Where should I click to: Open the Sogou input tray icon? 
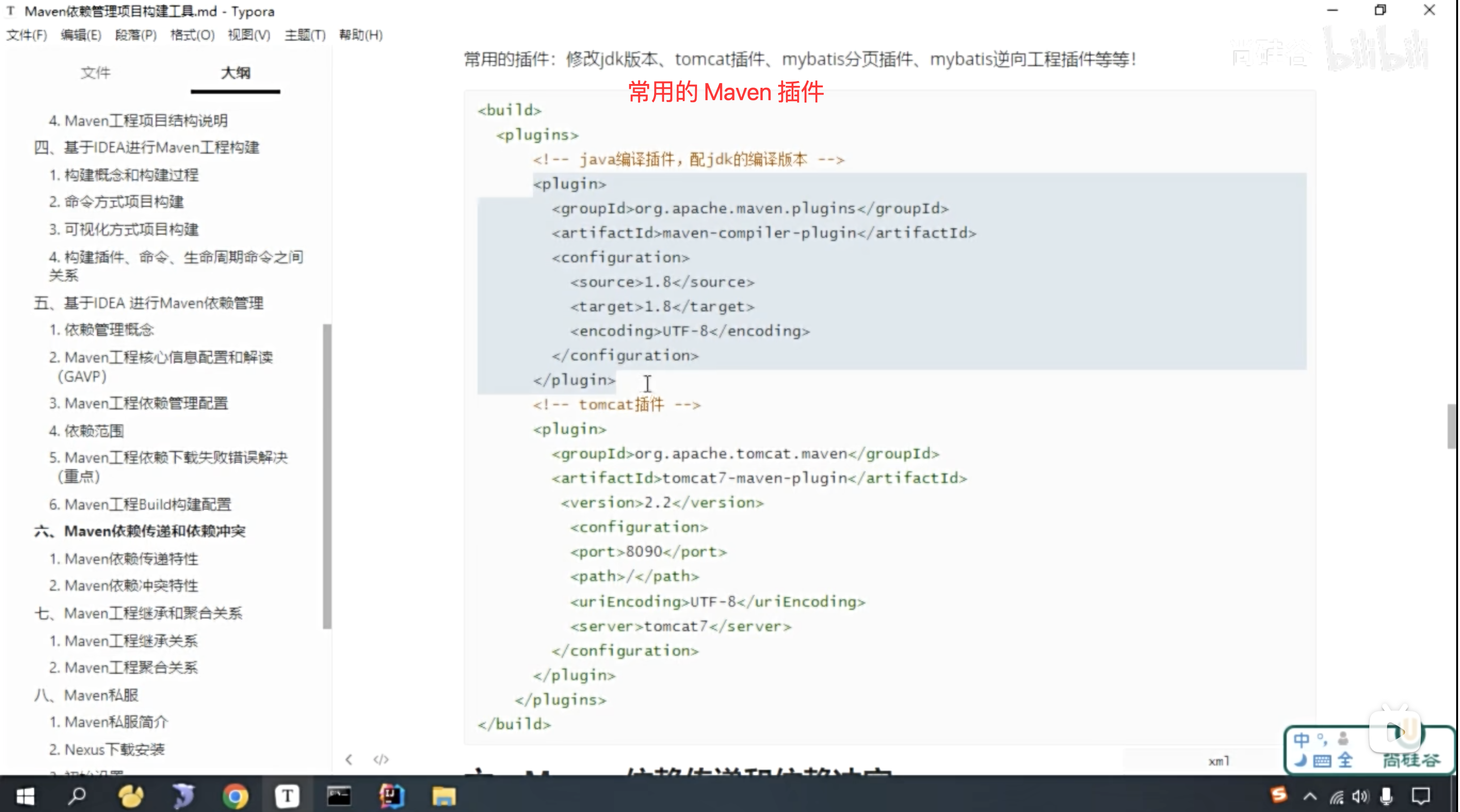[x=1279, y=795]
